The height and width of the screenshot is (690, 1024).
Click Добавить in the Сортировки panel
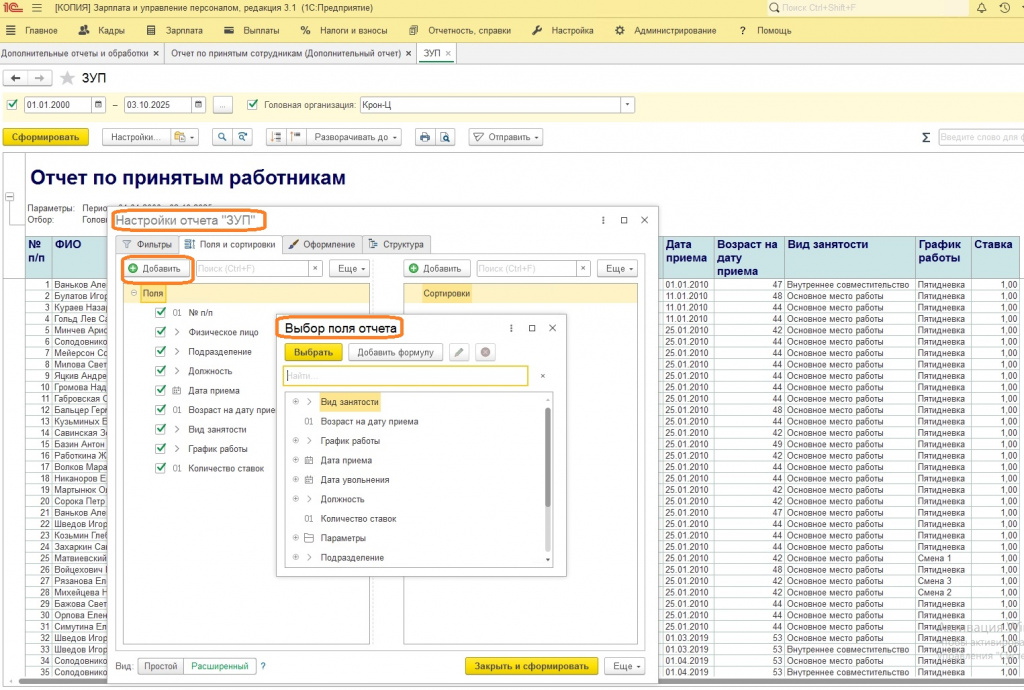click(x=435, y=268)
